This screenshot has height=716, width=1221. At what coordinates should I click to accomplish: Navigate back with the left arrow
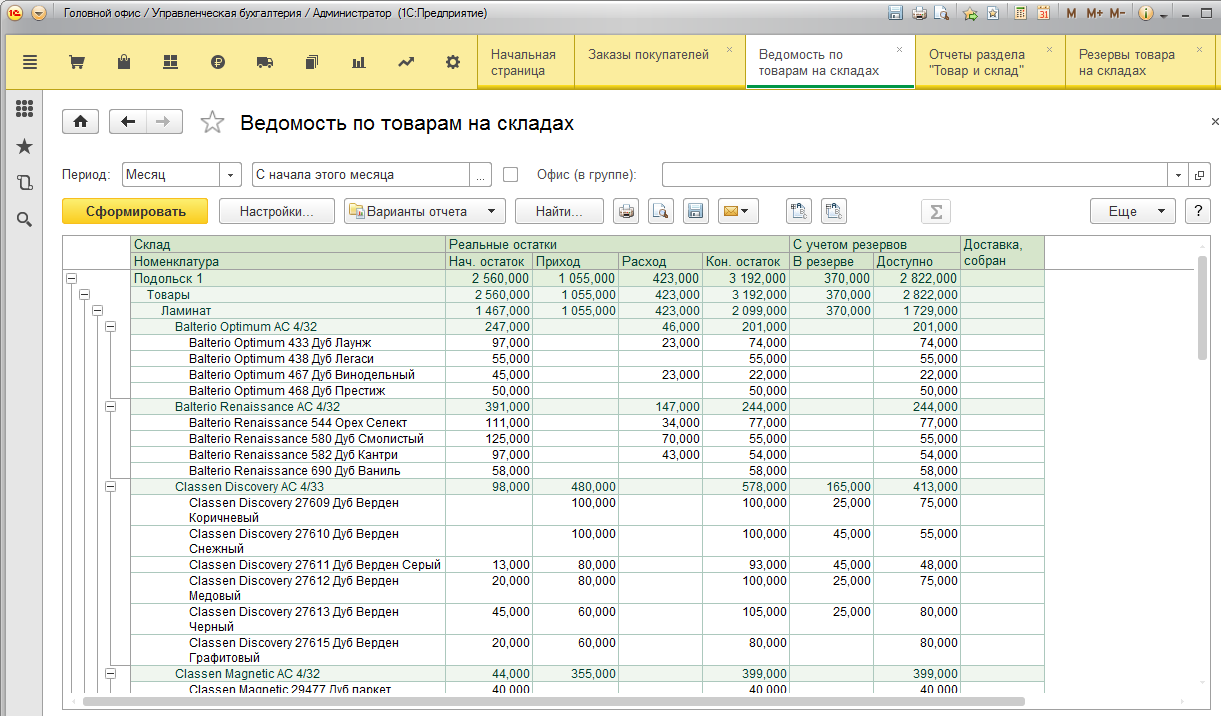pyautogui.click(x=128, y=122)
